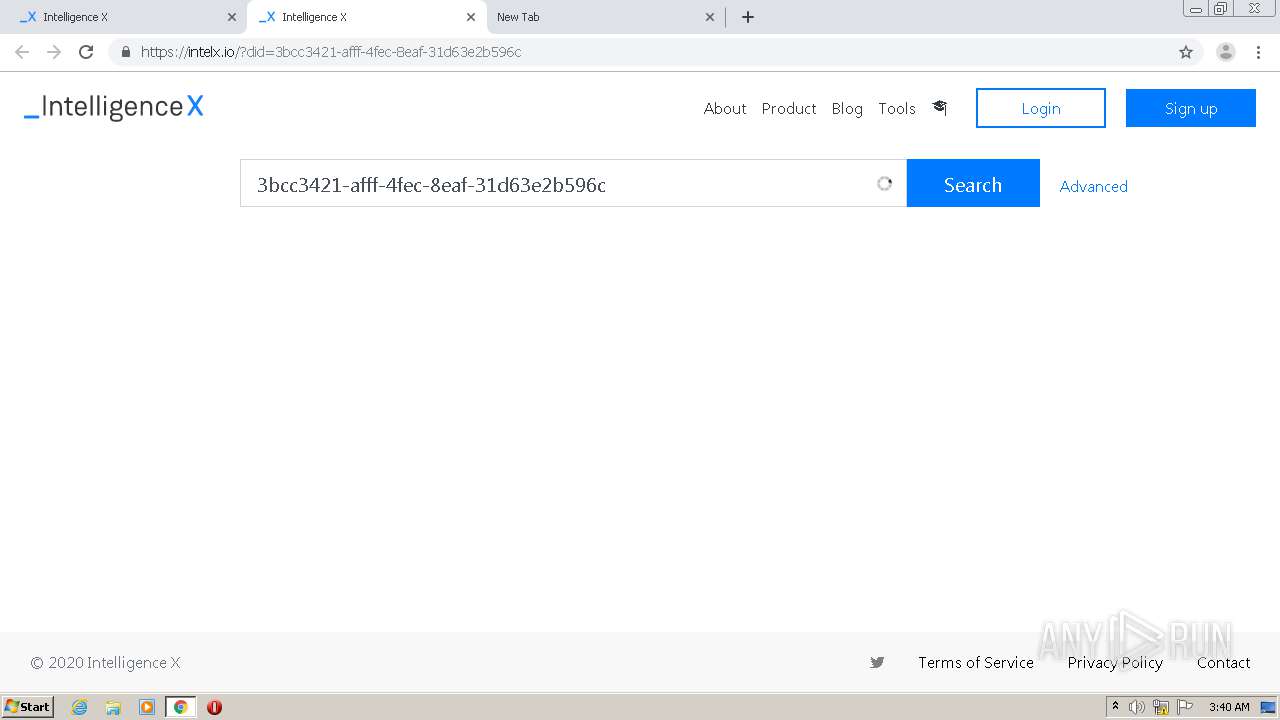The height and width of the screenshot is (720, 1280).
Task: Open media player taskbar icon
Action: pos(147,707)
